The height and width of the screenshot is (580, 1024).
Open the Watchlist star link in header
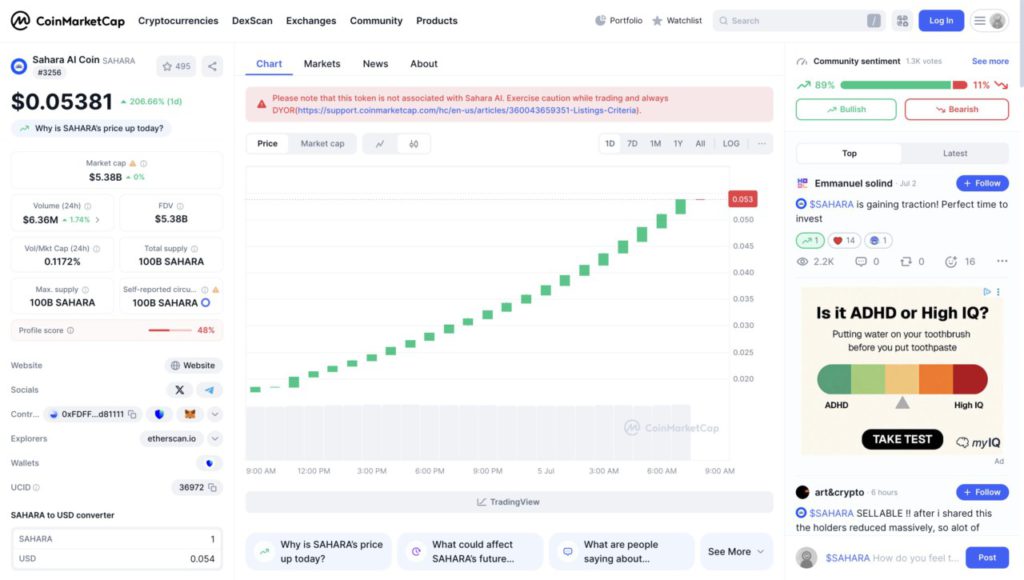(677, 21)
